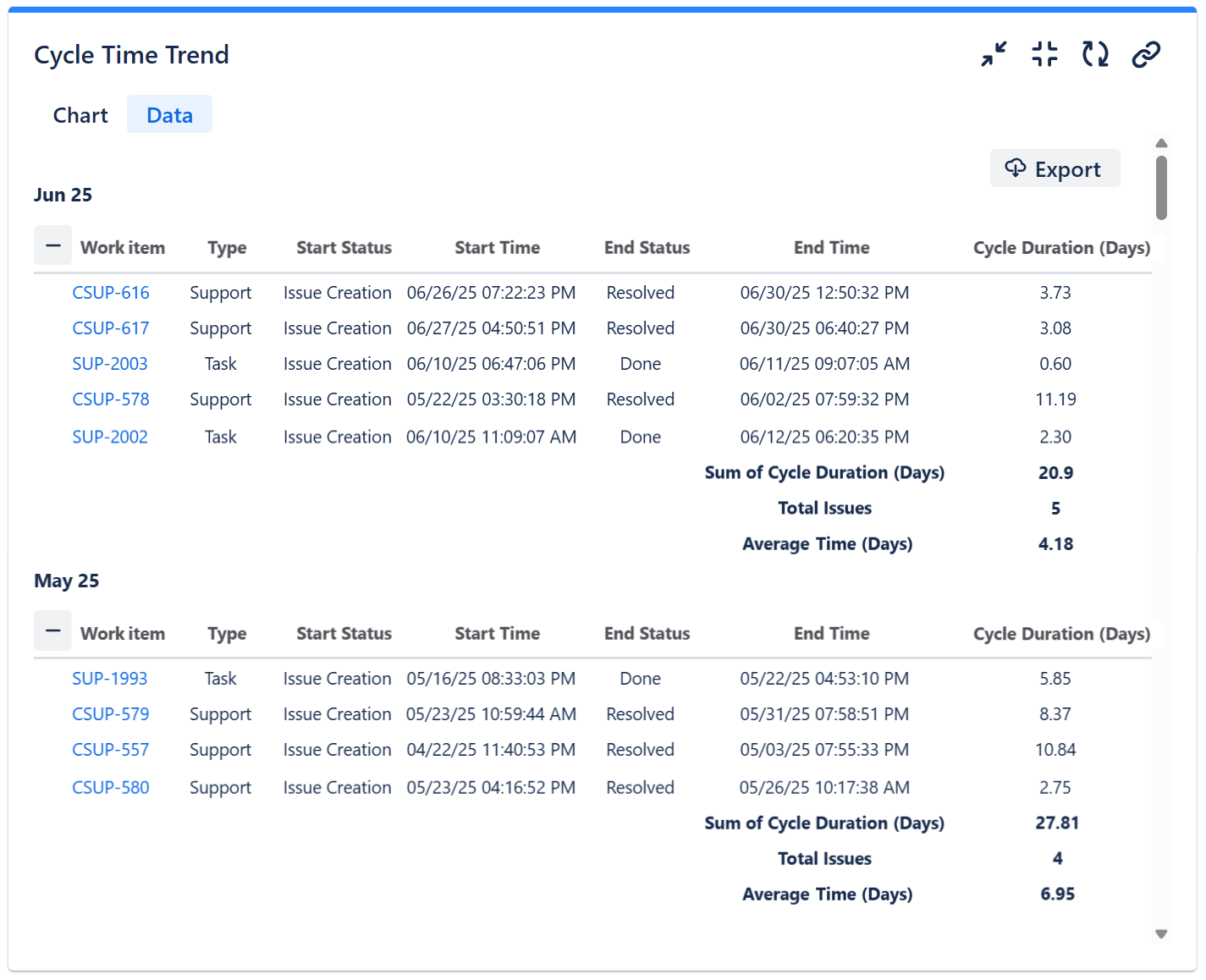Export the cycle time data

pyautogui.click(x=1055, y=168)
